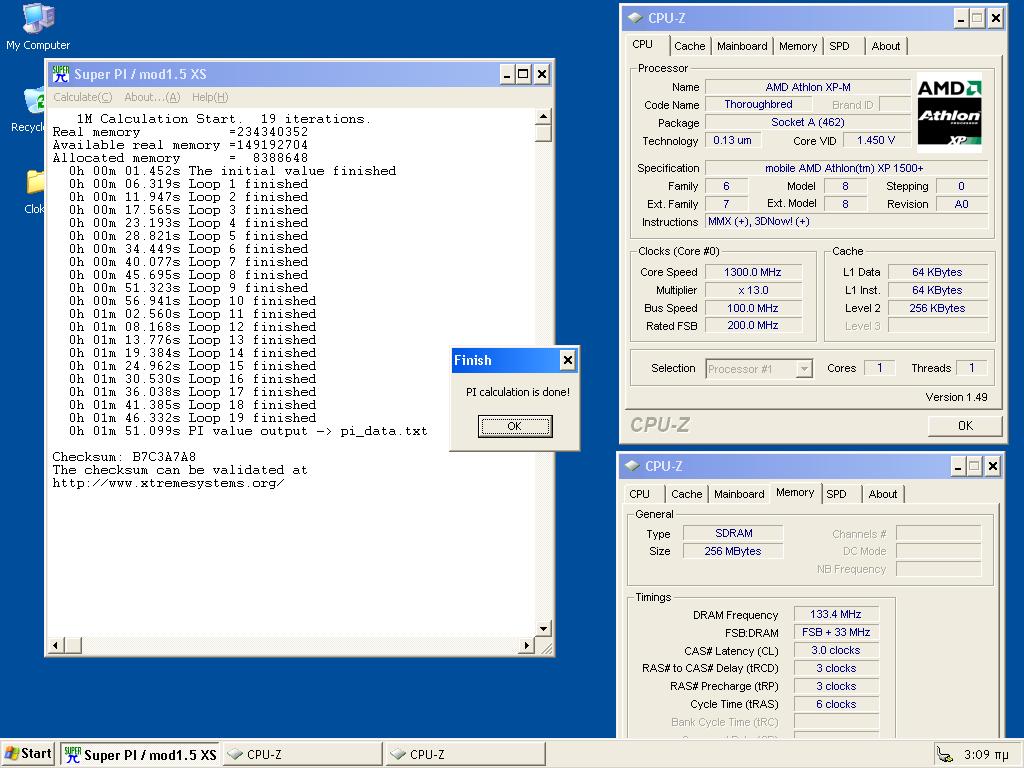Viewport: 1024px width, 768px height.
Task: Switch to Cache tab in top CPU-Z
Action: pos(690,46)
